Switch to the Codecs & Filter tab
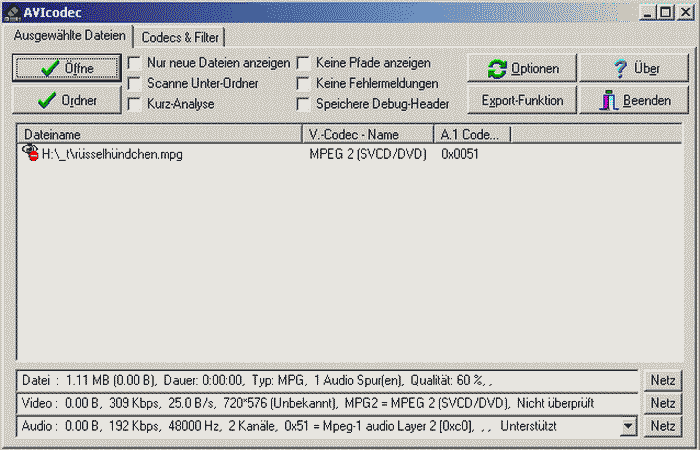The image size is (700, 450). [x=181, y=37]
